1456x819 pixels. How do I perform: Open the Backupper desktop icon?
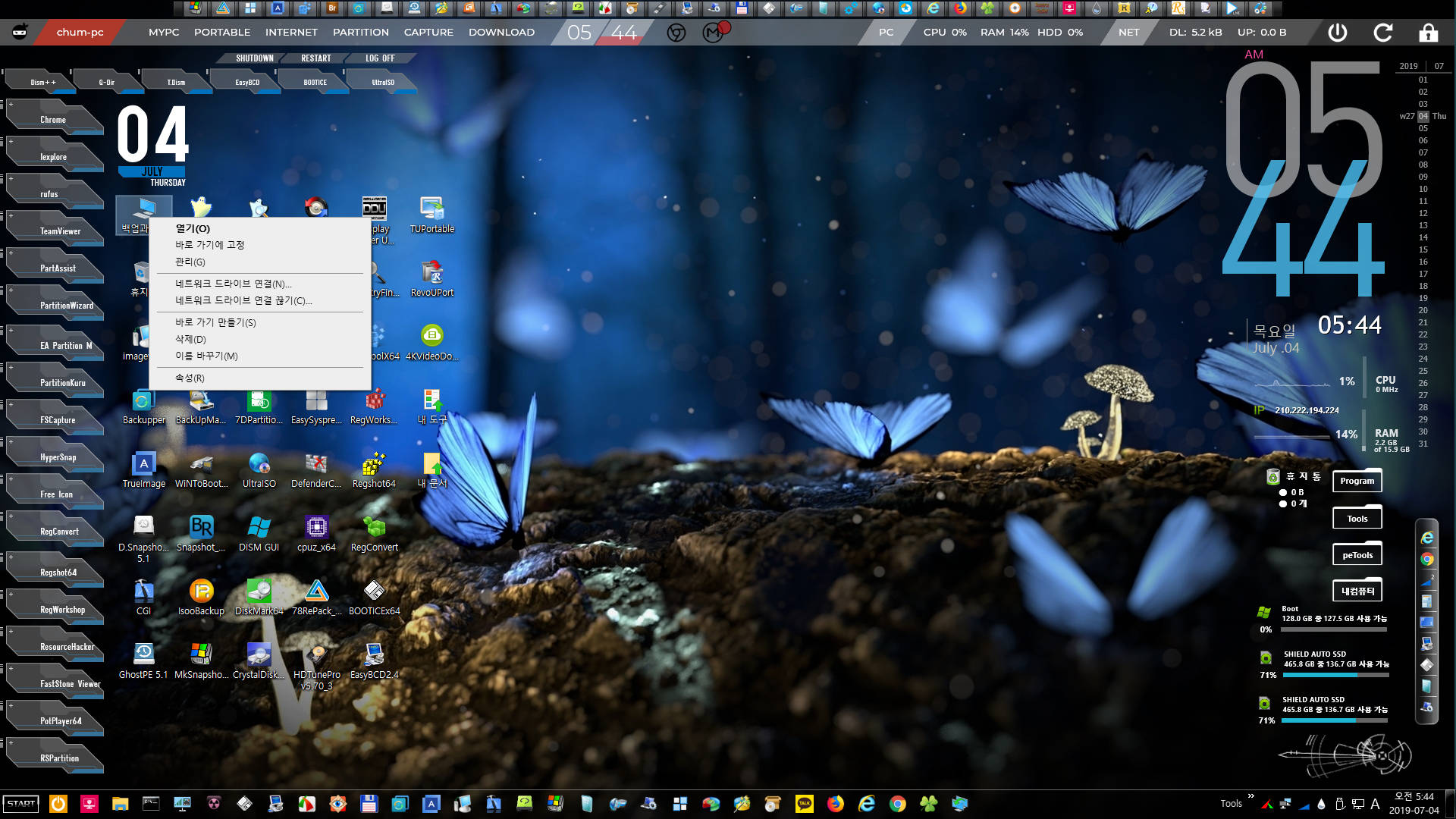point(143,406)
